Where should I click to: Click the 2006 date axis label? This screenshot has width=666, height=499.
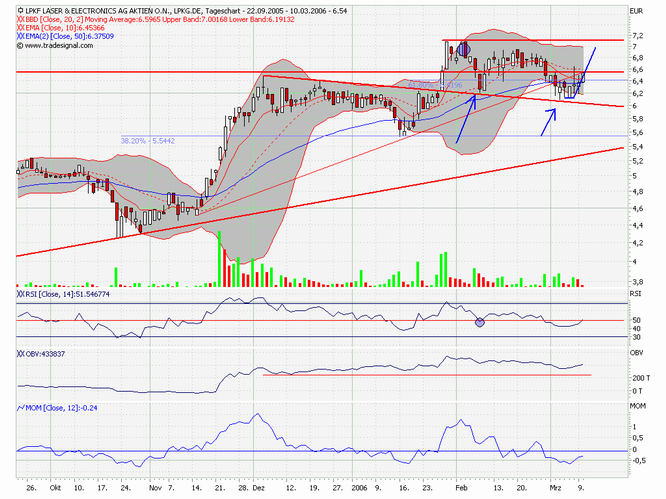pos(359,488)
